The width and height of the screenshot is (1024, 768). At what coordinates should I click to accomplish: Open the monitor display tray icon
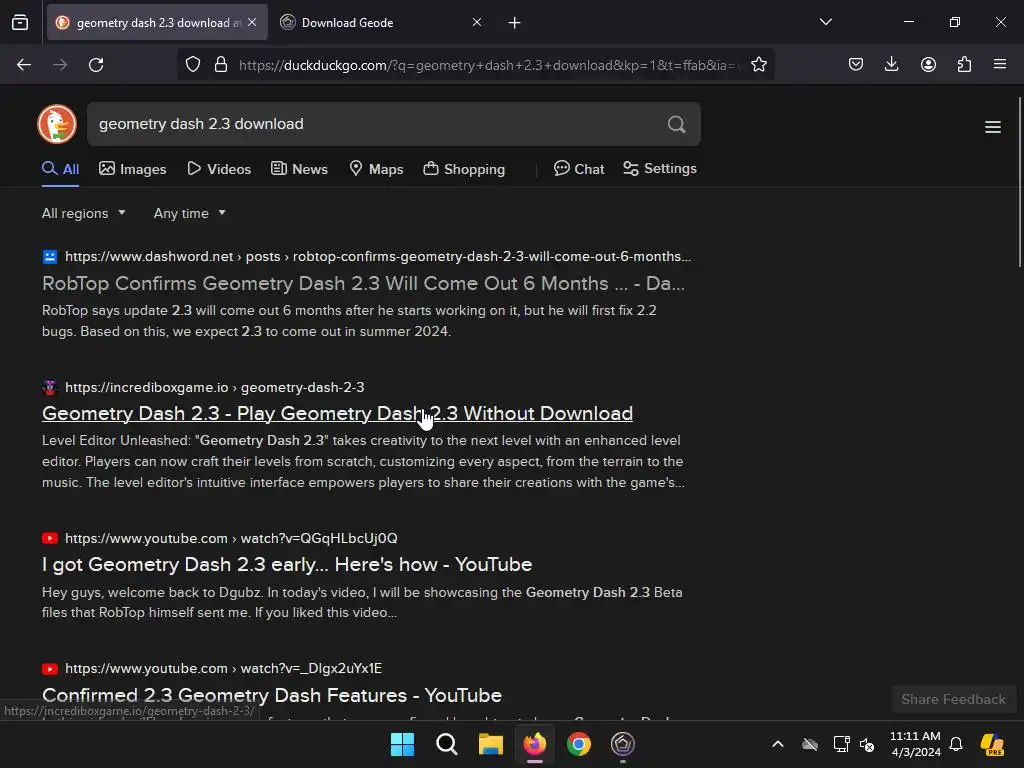[x=841, y=744]
